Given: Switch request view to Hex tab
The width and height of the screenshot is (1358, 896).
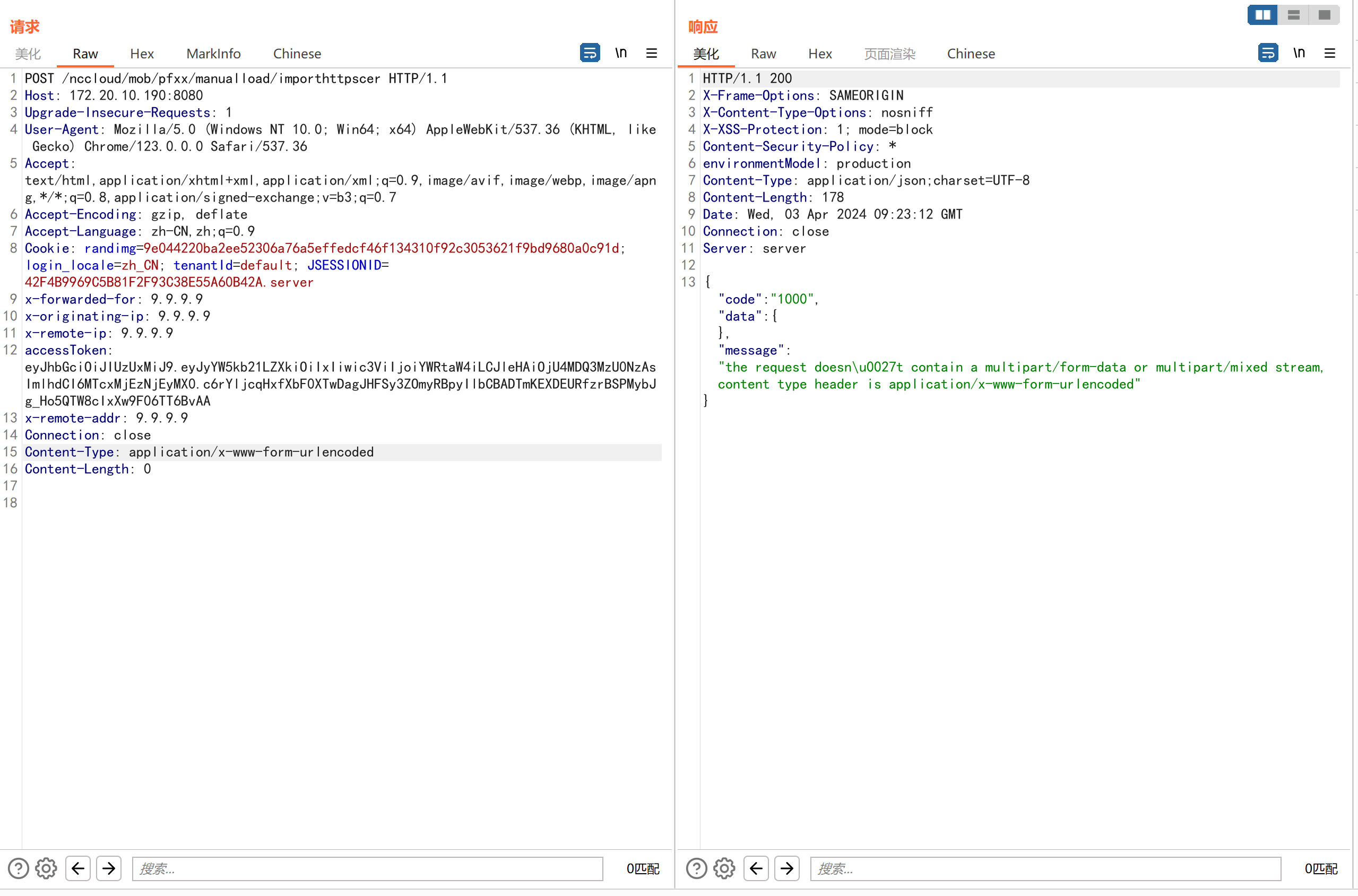Looking at the screenshot, I should coord(142,54).
